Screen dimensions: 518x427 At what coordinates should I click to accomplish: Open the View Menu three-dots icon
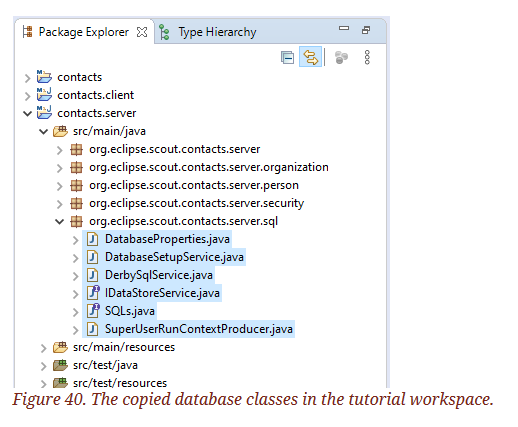coord(367,57)
